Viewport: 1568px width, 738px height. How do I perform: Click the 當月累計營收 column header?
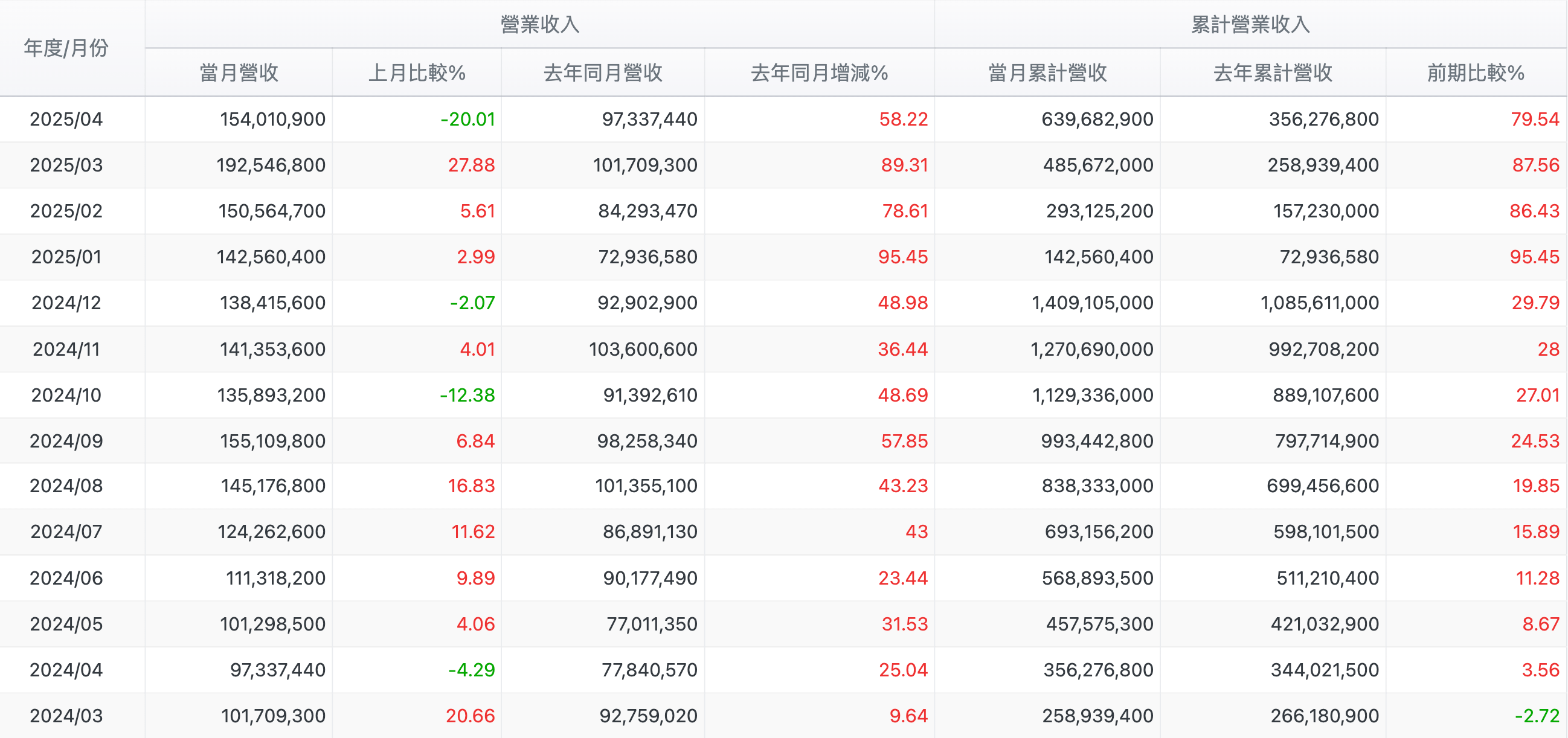1047,72
